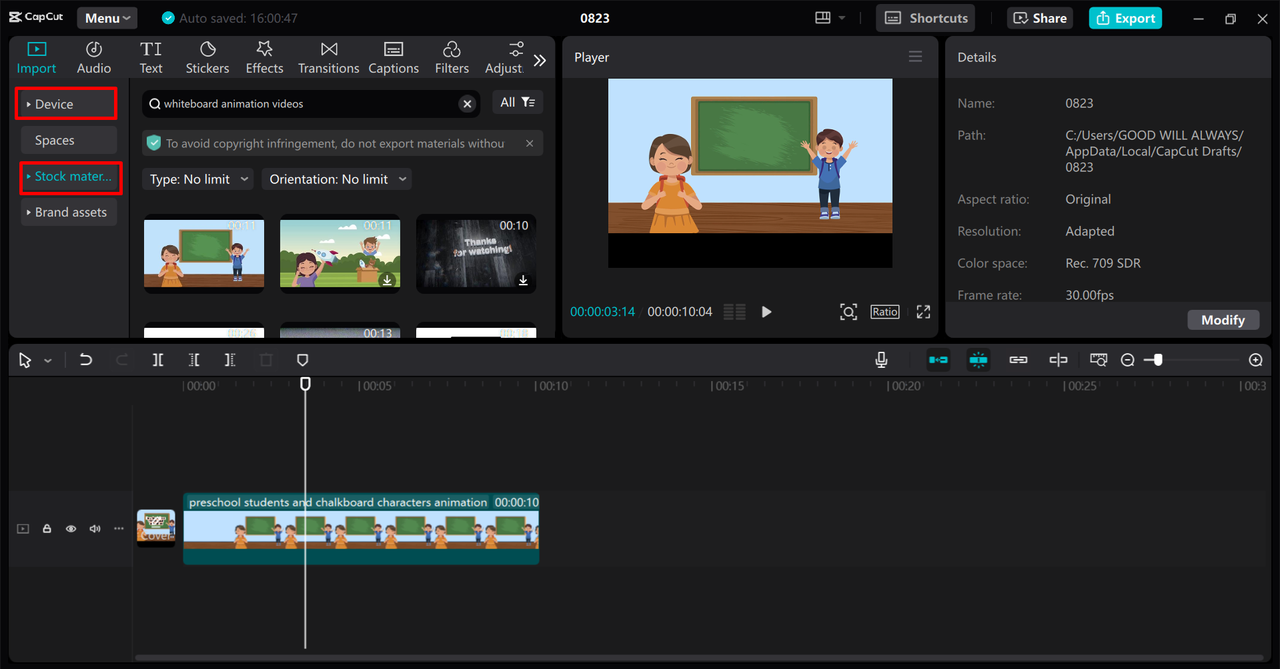1280x669 pixels.
Task: Toggle auto snapping
Action: tap(978, 360)
